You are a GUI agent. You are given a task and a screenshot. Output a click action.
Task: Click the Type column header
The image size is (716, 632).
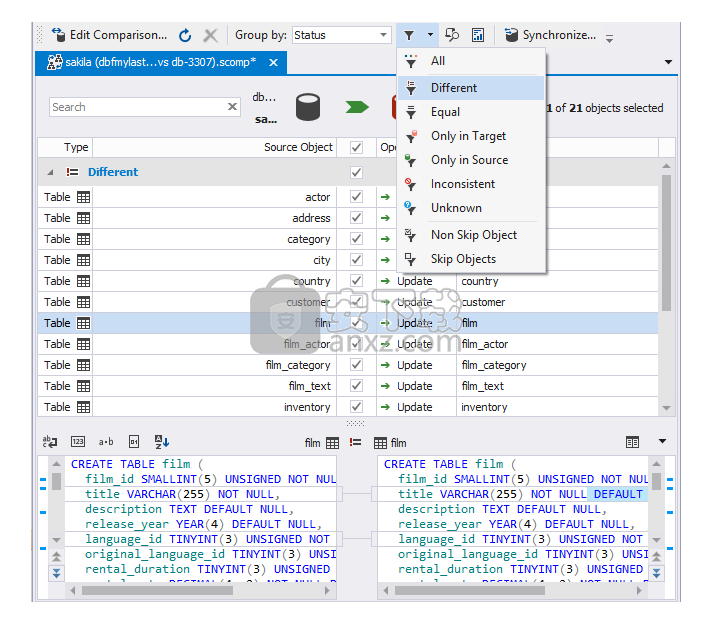pos(65,147)
